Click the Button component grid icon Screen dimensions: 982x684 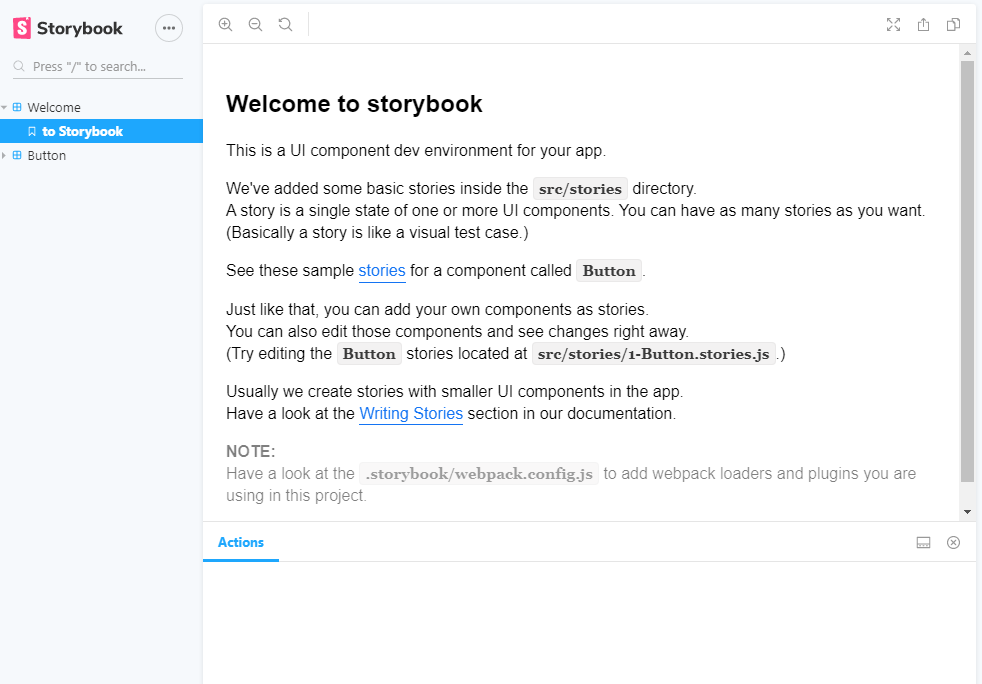17,155
